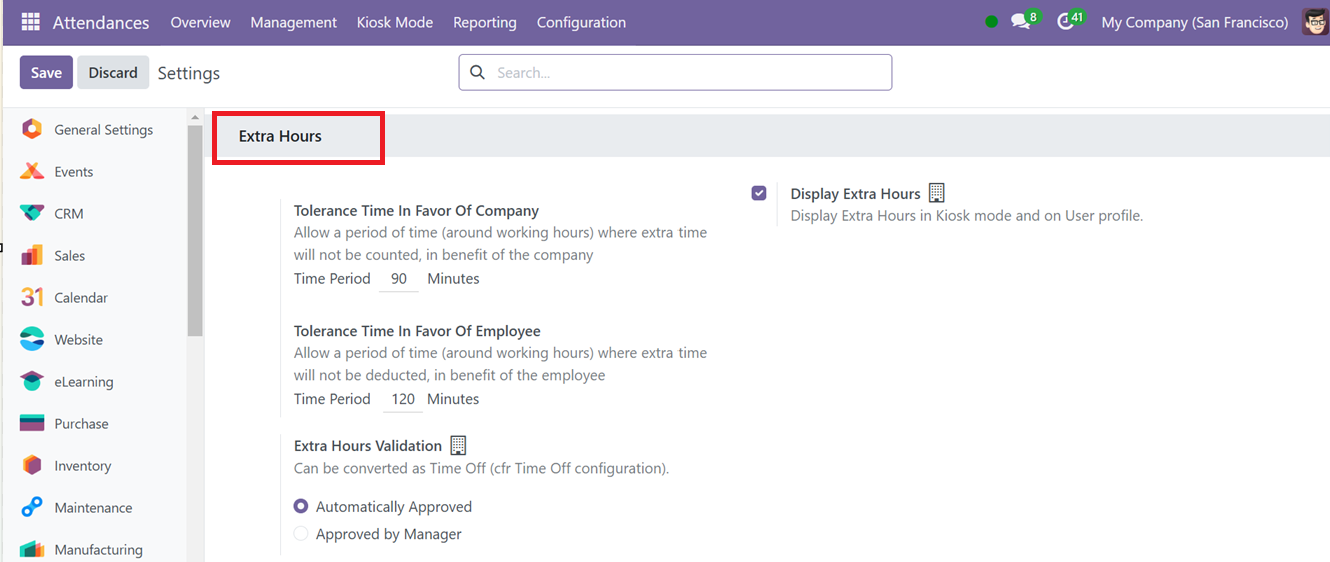Open the apps grid menu icon
This screenshot has height=562, width=1330.
tap(30, 22)
